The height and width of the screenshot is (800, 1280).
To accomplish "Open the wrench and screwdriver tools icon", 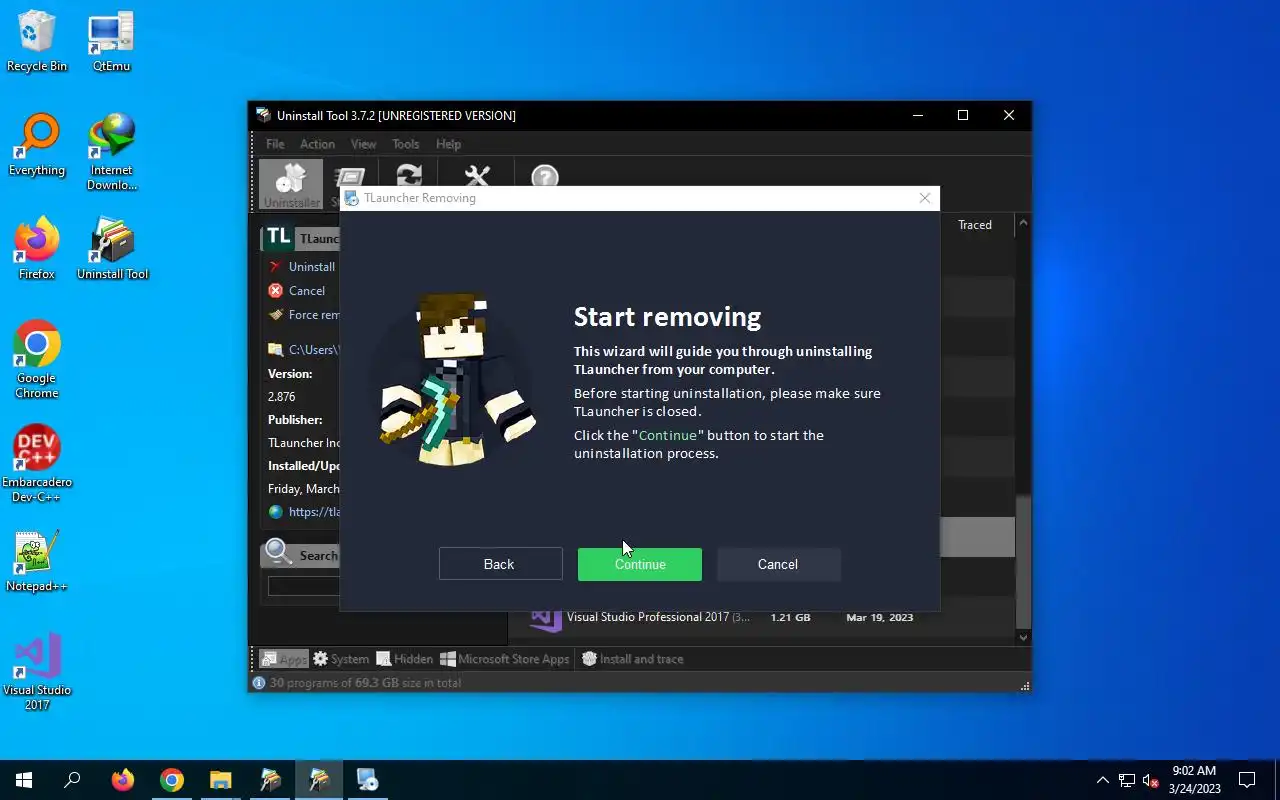I will pyautogui.click(x=477, y=177).
